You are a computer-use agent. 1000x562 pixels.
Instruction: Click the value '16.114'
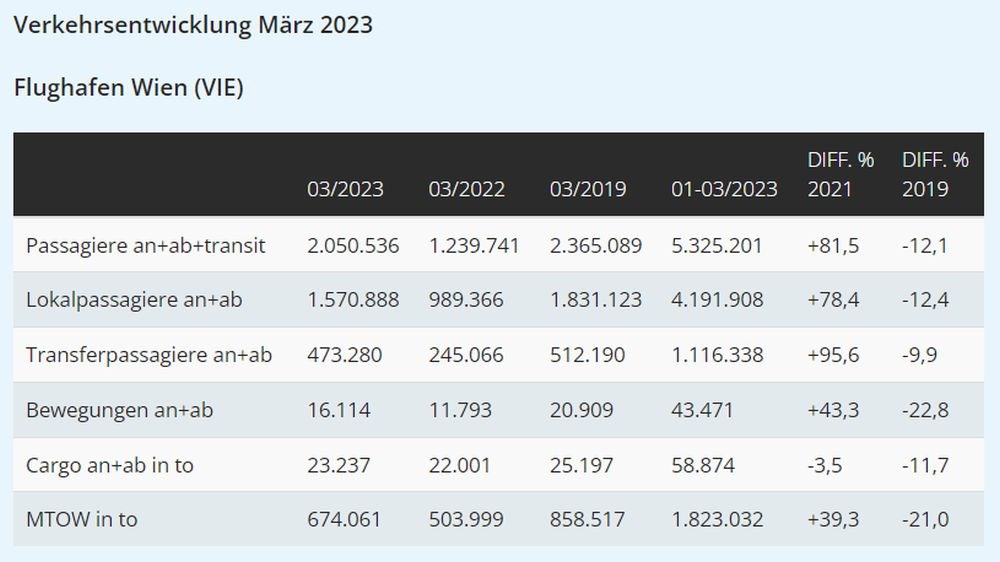pyautogui.click(x=339, y=410)
